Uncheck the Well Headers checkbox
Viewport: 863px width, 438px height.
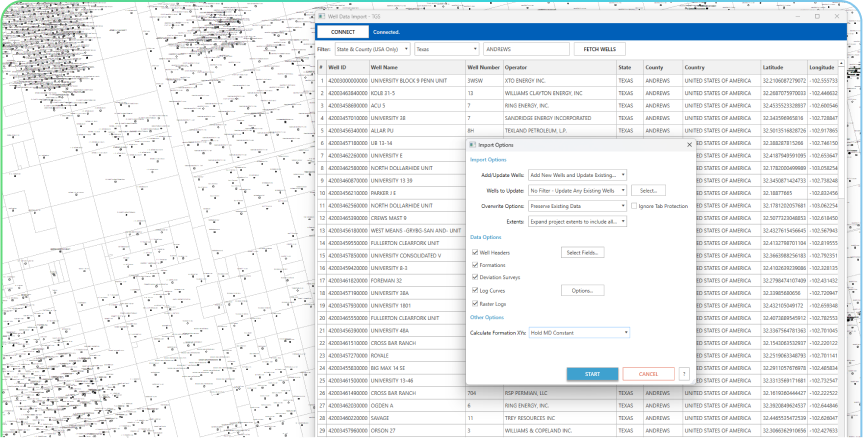(475, 253)
